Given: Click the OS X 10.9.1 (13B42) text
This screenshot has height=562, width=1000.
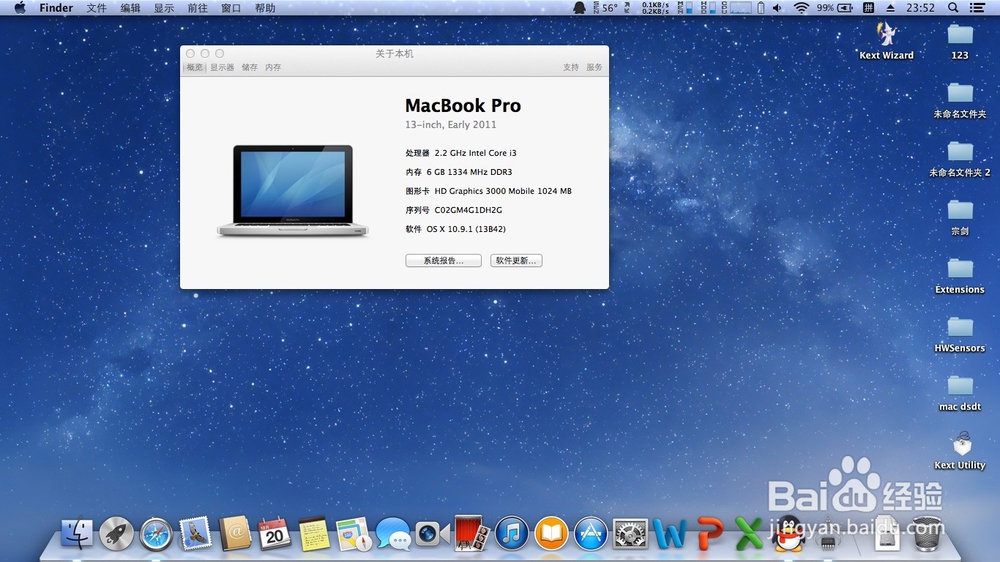Looking at the screenshot, I should (466, 229).
